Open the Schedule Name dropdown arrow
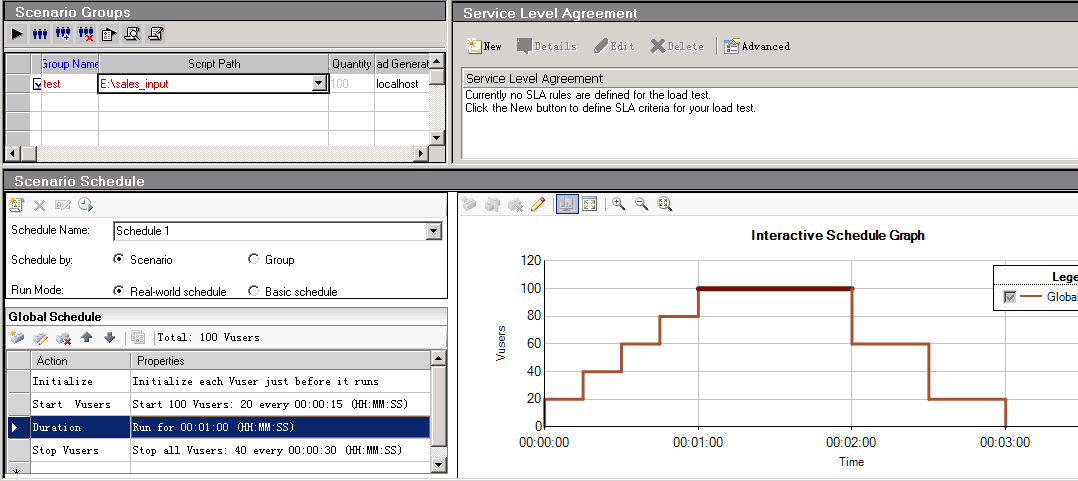The image size is (1078, 481). (x=433, y=232)
